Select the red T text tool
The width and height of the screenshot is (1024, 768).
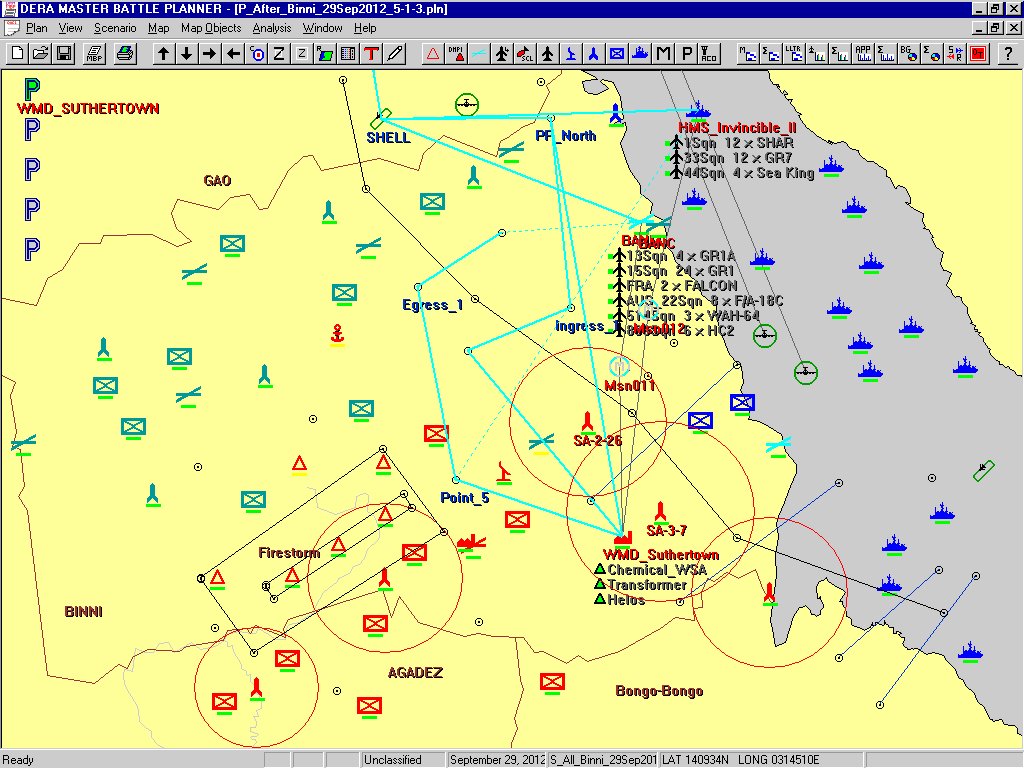tap(372, 53)
